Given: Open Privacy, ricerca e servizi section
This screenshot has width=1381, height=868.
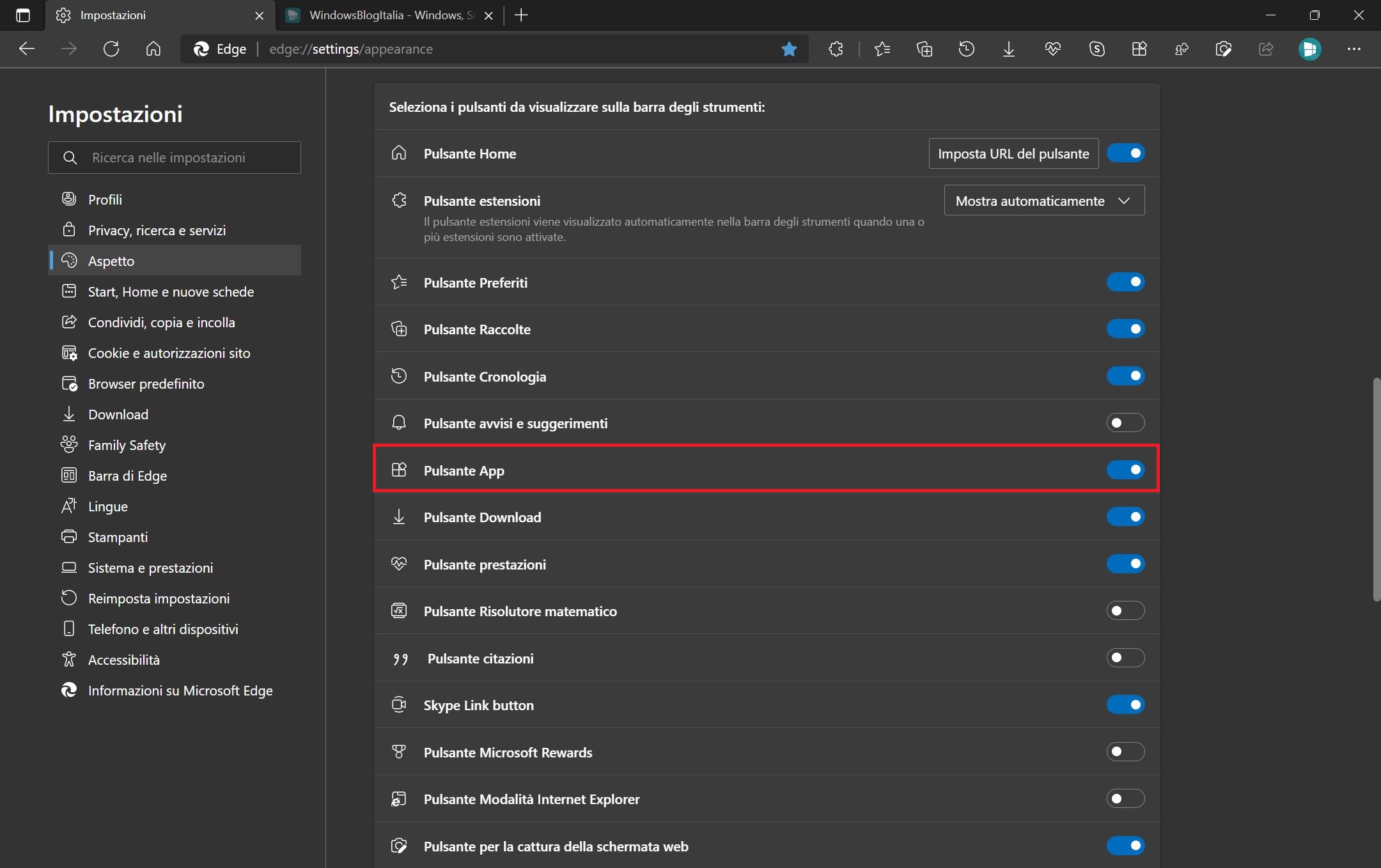Looking at the screenshot, I should click(x=175, y=230).
